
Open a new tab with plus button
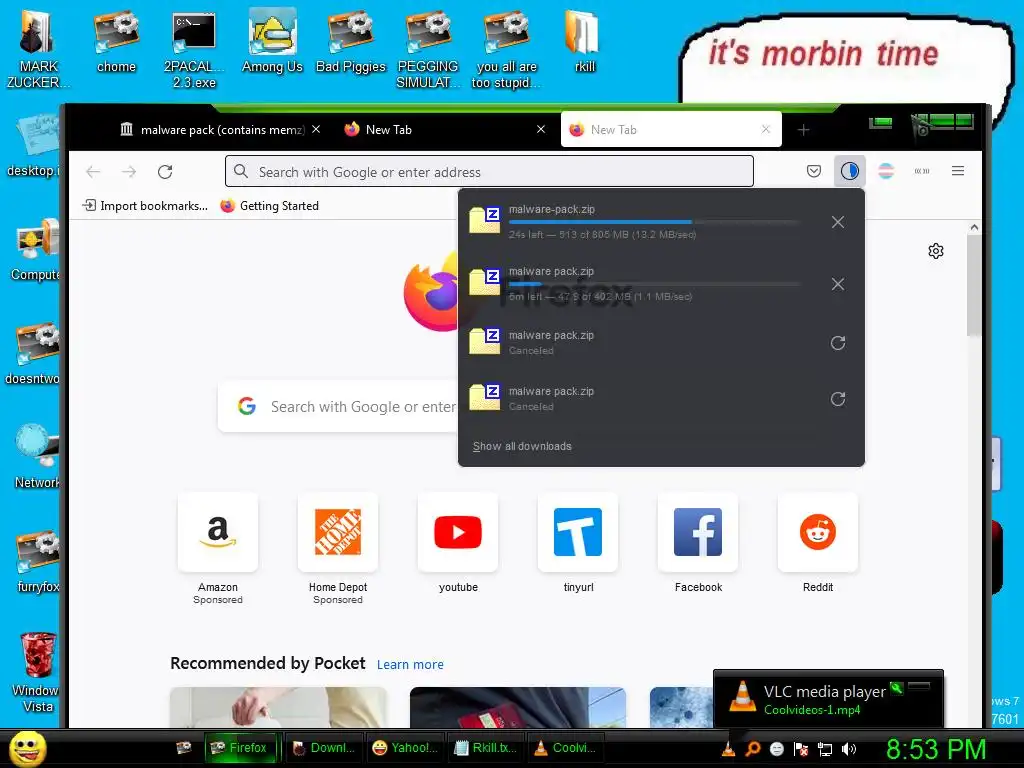click(804, 130)
